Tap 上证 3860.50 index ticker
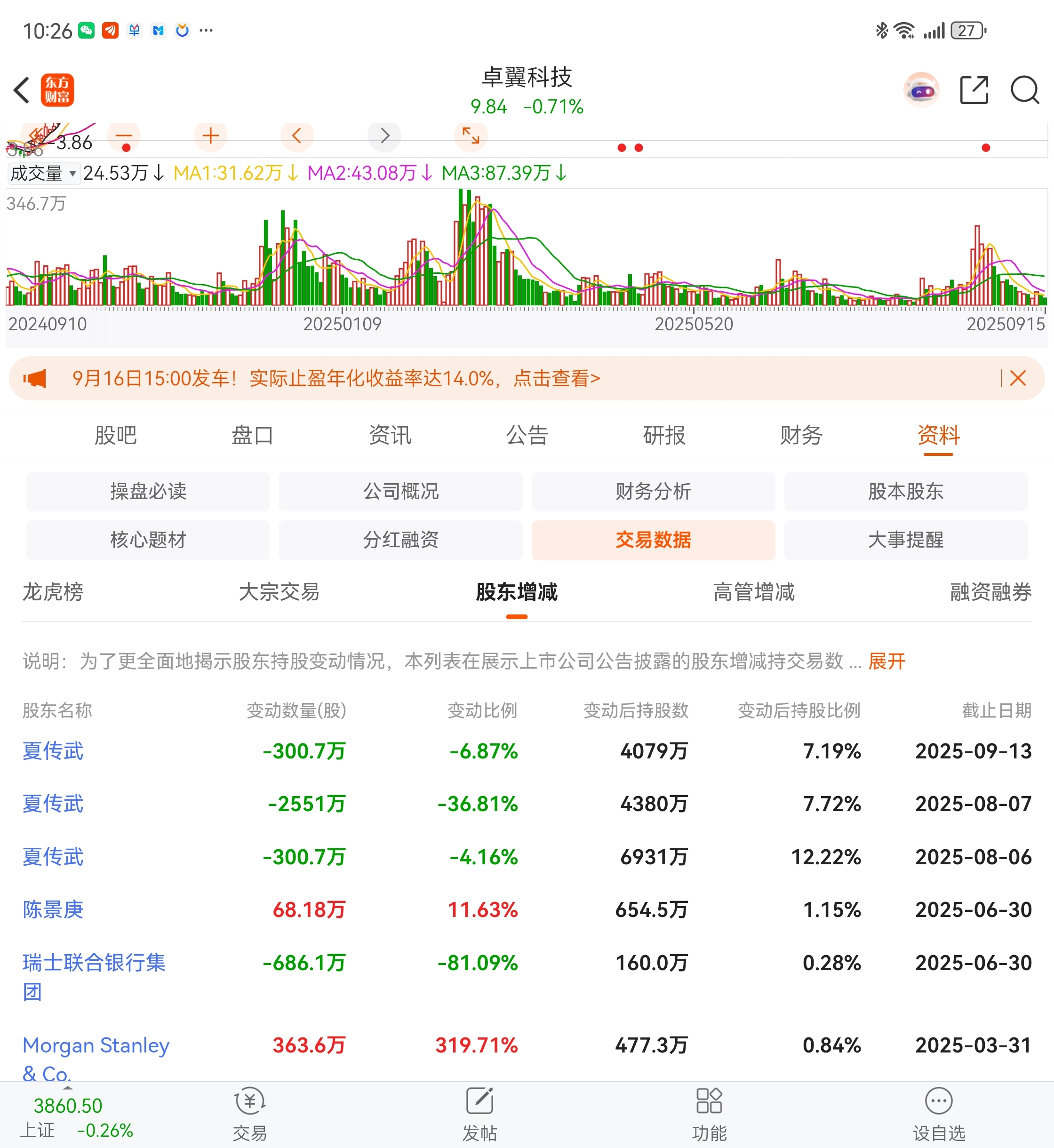 (76, 1117)
